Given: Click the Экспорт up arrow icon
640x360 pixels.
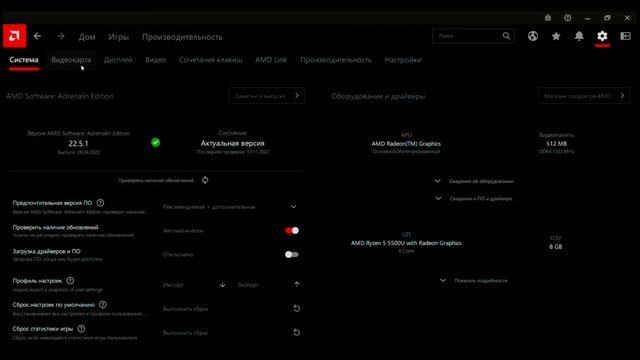Looking at the screenshot, I should pyautogui.click(x=297, y=284).
